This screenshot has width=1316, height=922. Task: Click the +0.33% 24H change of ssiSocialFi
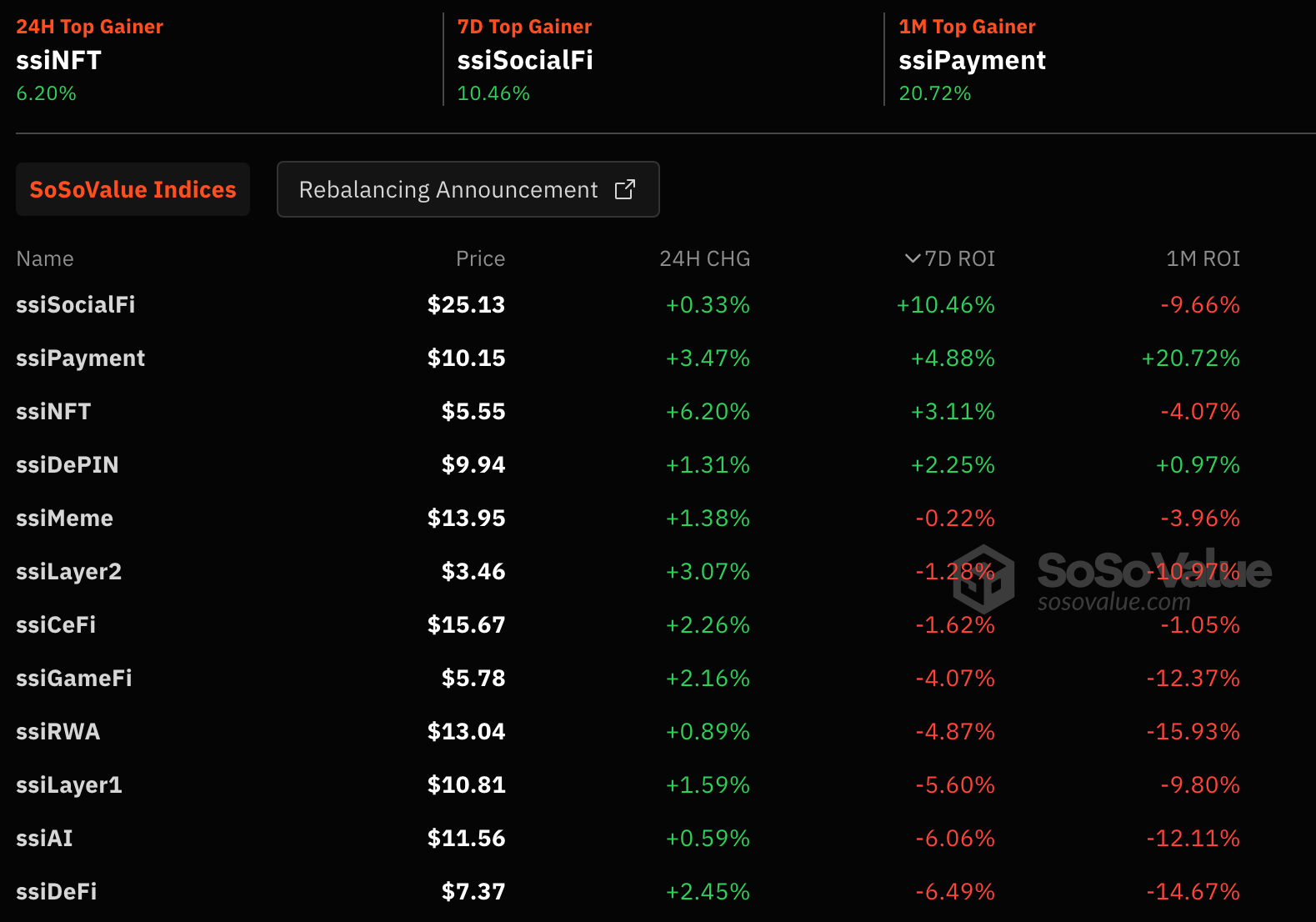coord(708,304)
